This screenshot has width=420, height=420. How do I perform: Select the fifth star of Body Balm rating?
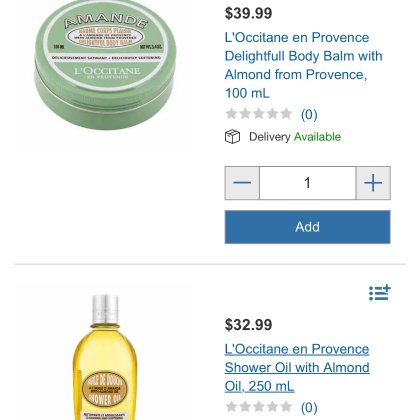(x=286, y=114)
